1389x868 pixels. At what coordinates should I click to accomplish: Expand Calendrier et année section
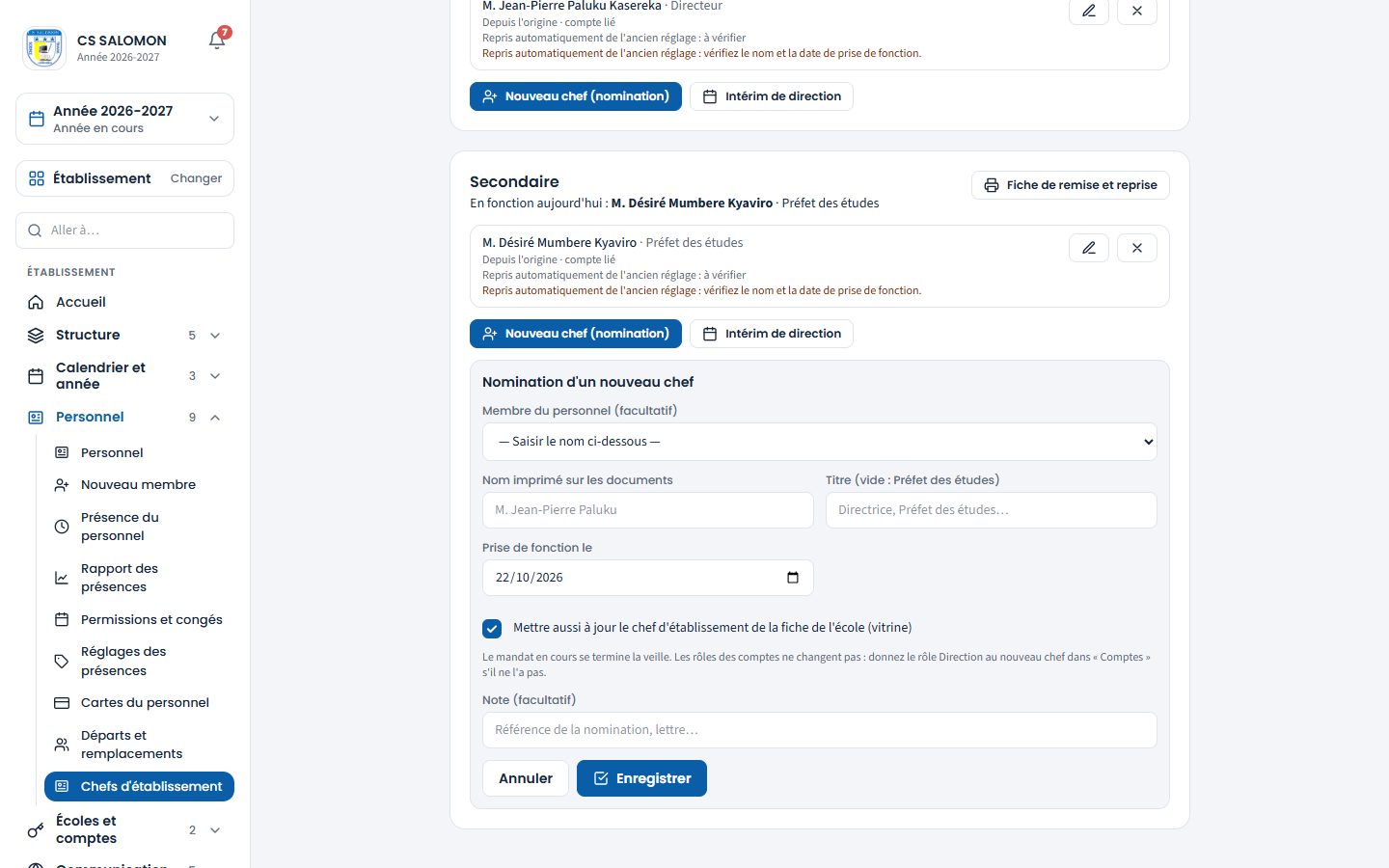point(125,375)
